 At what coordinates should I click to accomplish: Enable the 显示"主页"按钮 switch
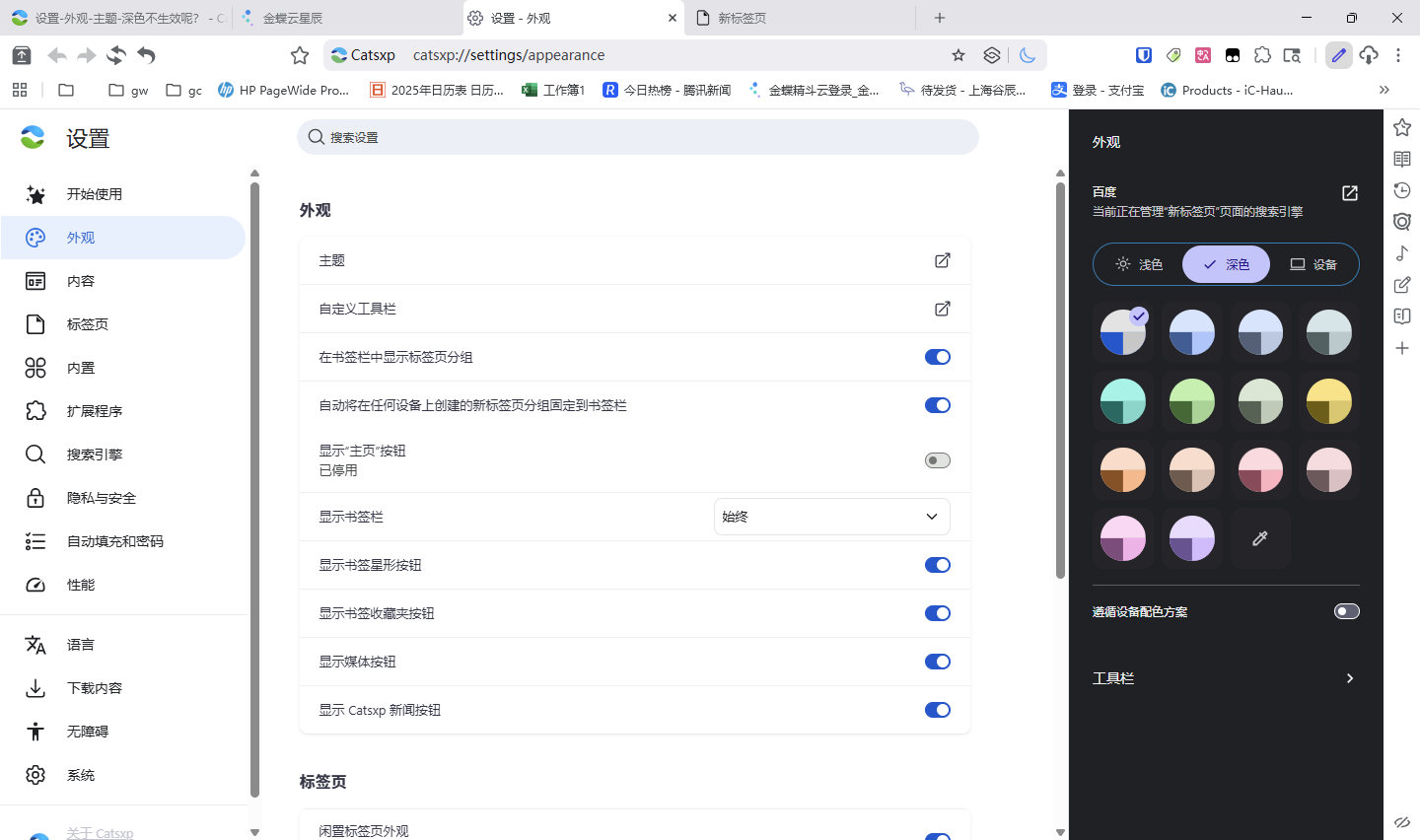tap(938, 460)
